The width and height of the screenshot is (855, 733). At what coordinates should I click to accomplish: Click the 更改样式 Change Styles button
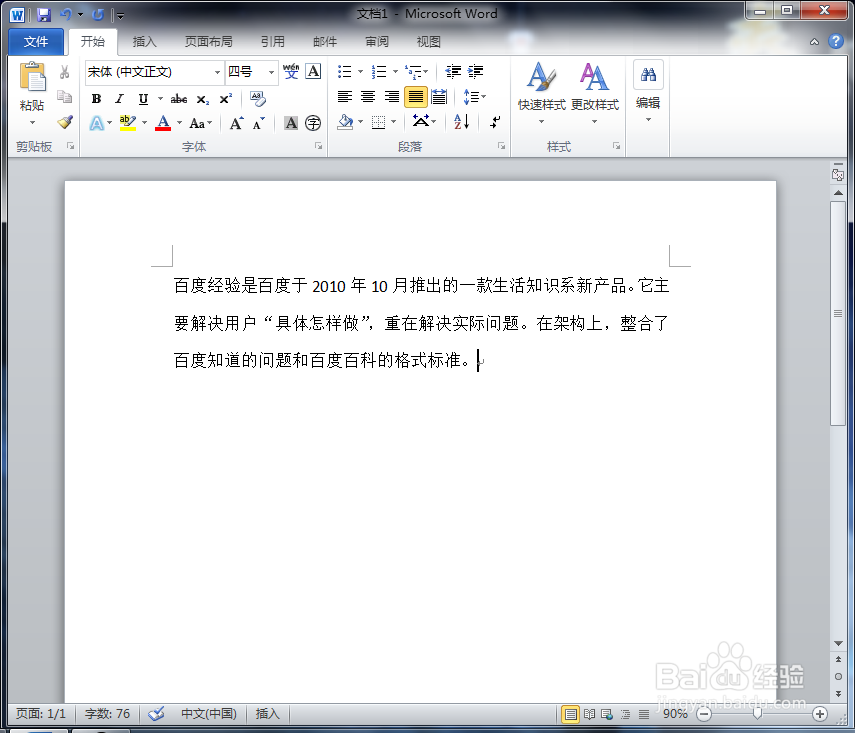594,93
